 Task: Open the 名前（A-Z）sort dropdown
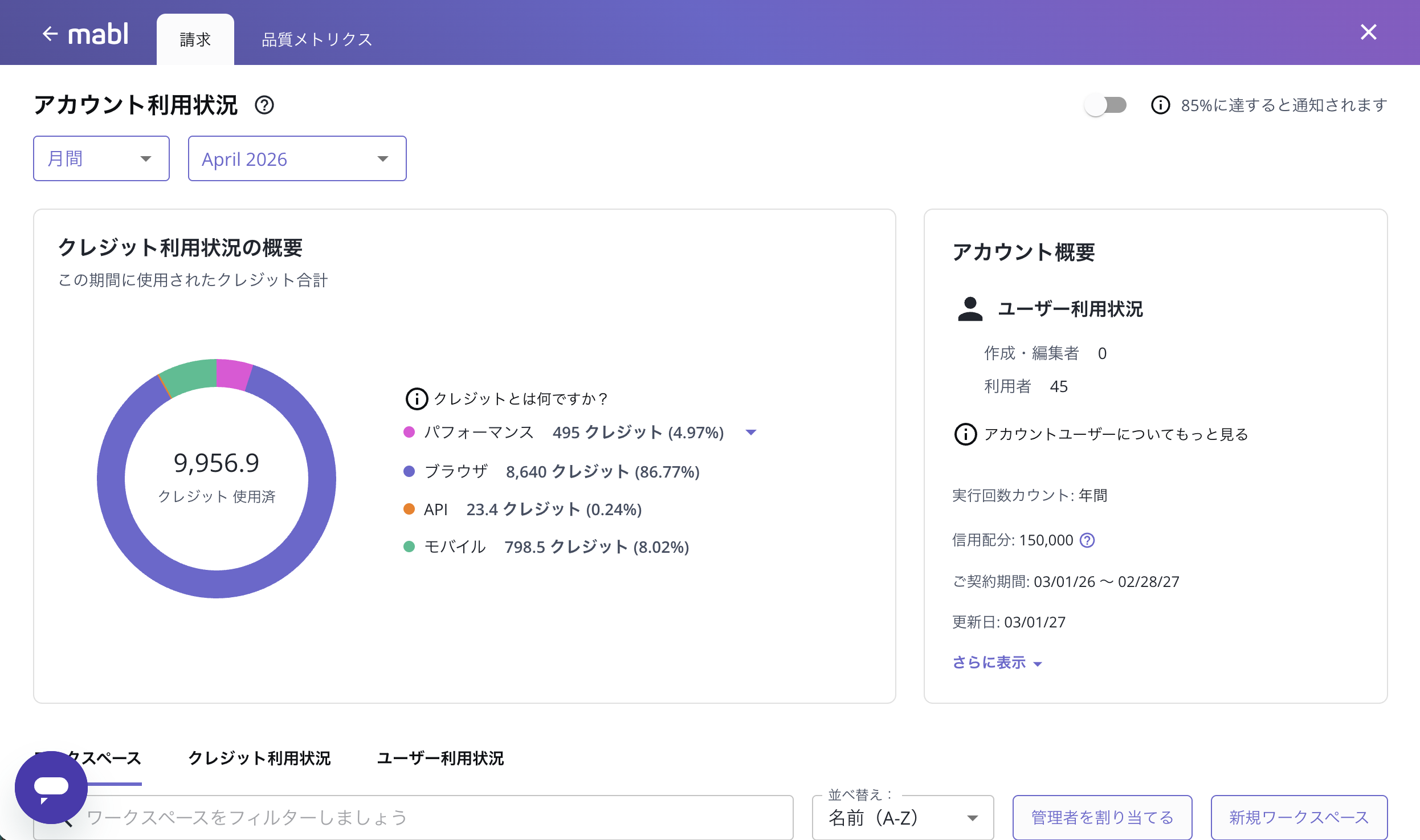click(902, 818)
